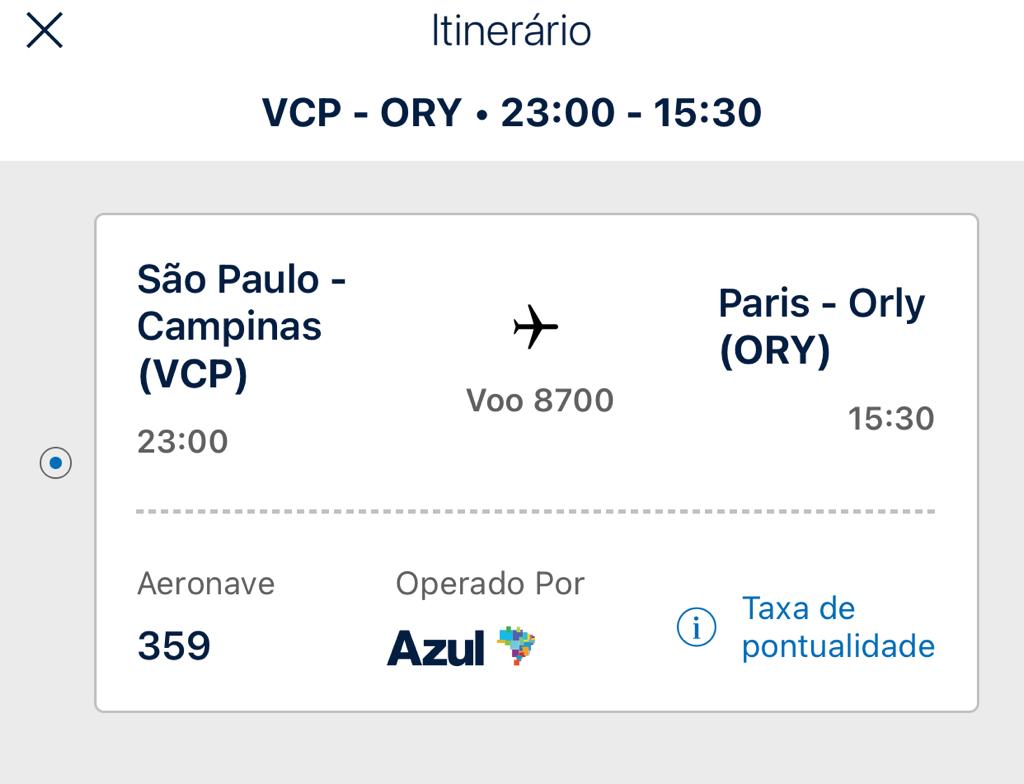
Task: Tap the VCP - ORY route header
Action: point(362,112)
